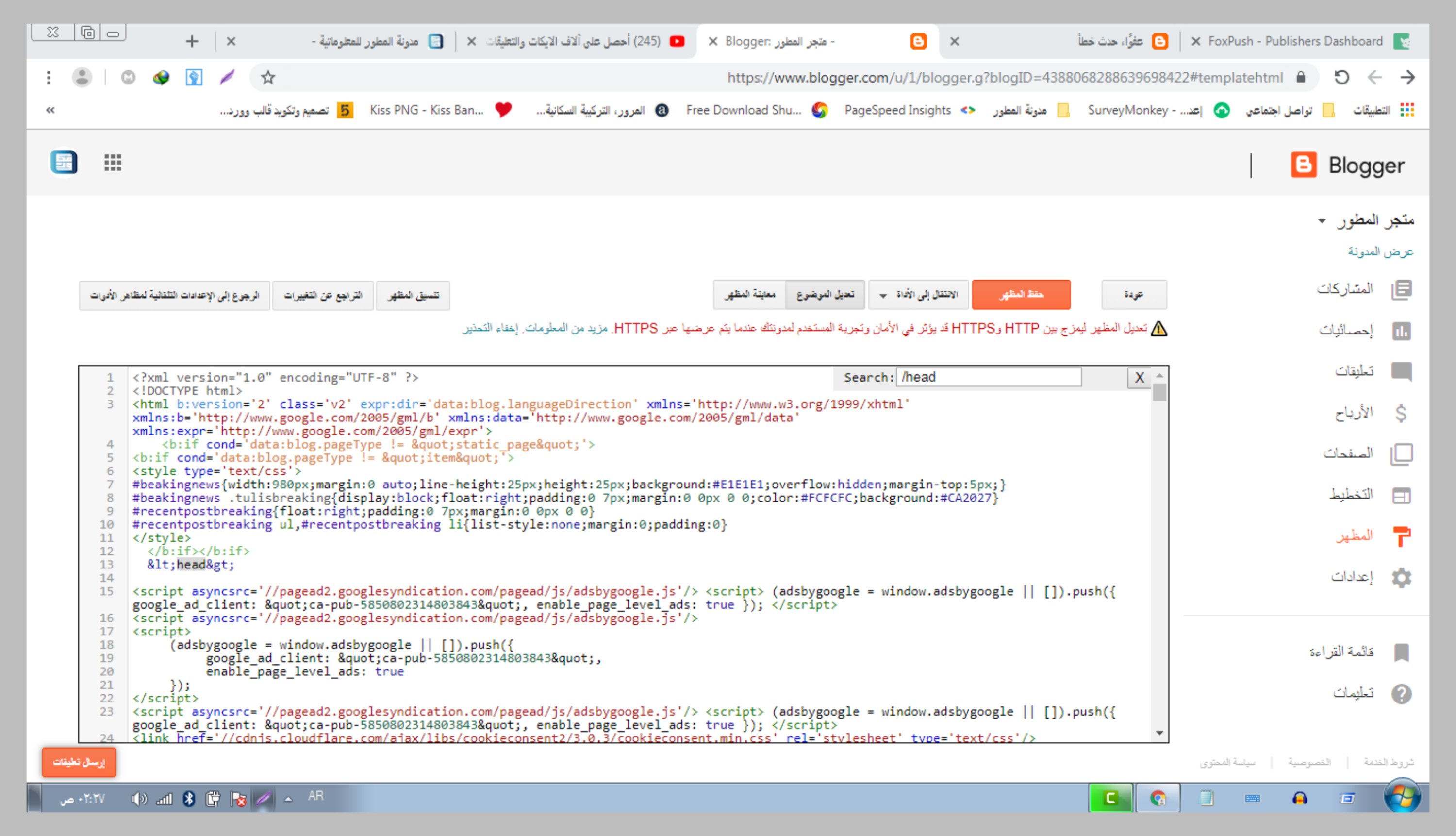1456x836 pixels.
Task: Open View blog link
Action: click(1380, 251)
